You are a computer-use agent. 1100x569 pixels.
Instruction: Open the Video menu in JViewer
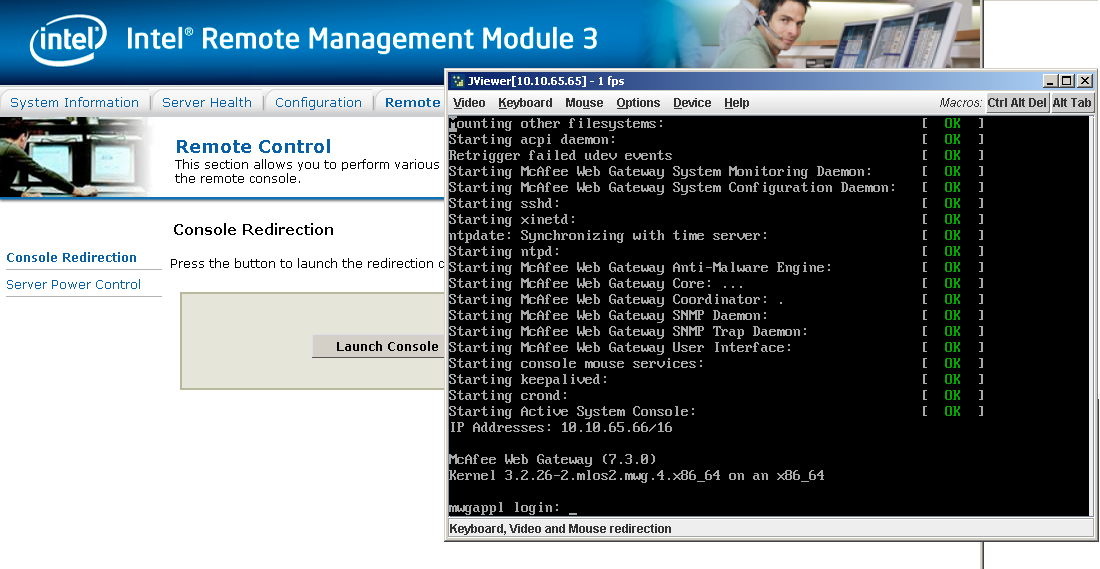[469, 103]
